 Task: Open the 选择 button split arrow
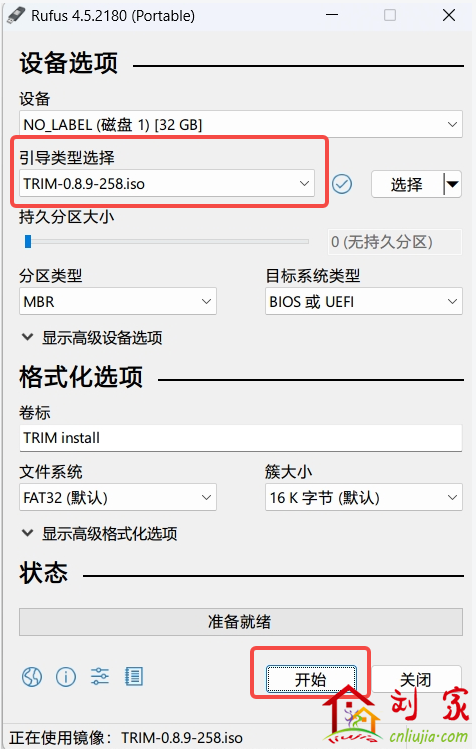pos(452,184)
